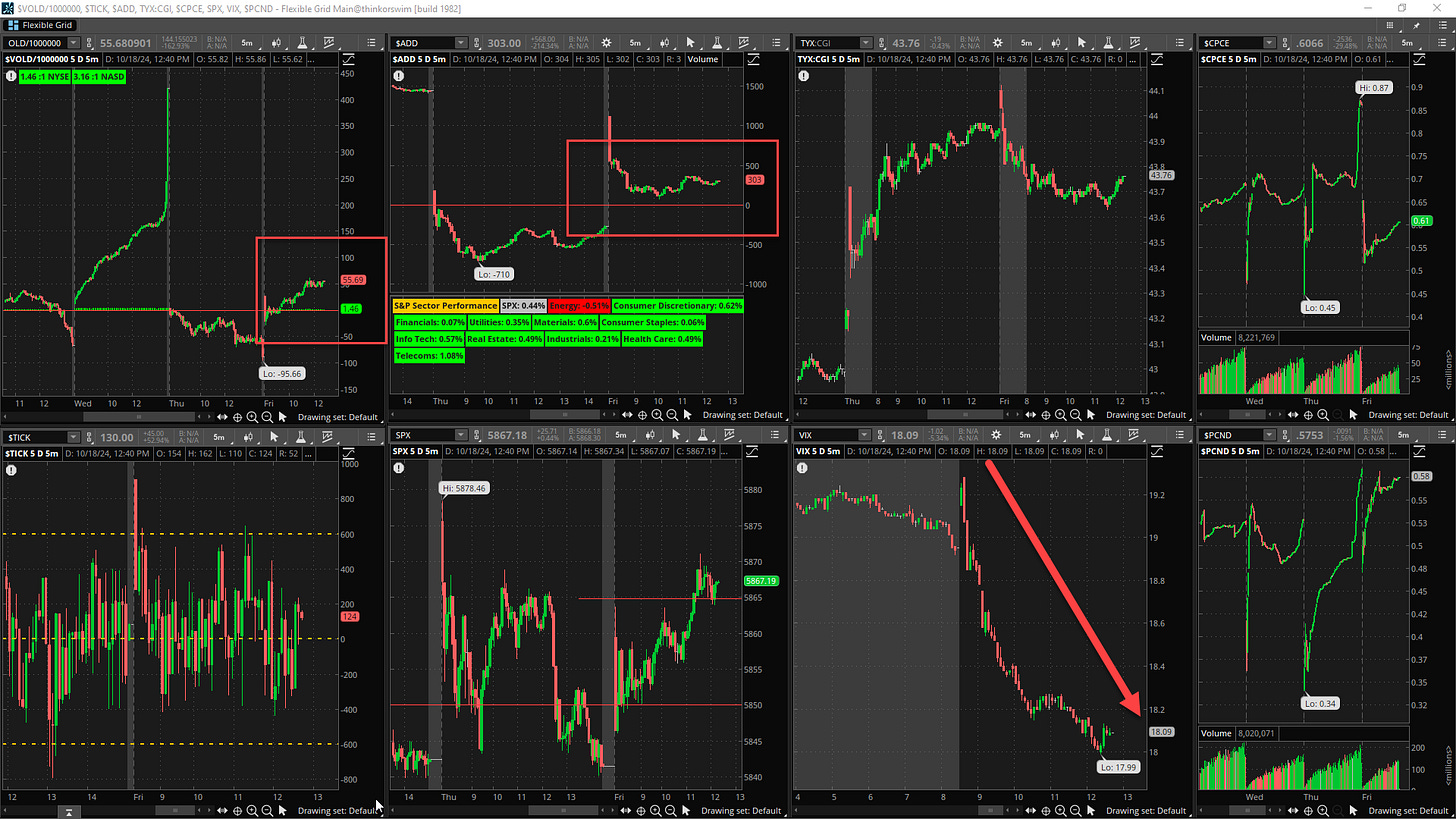The height and width of the screenshot is (819, 1456).
Task: Expand the $ADD symbol dropdown
Action: (x=461, y=43)
